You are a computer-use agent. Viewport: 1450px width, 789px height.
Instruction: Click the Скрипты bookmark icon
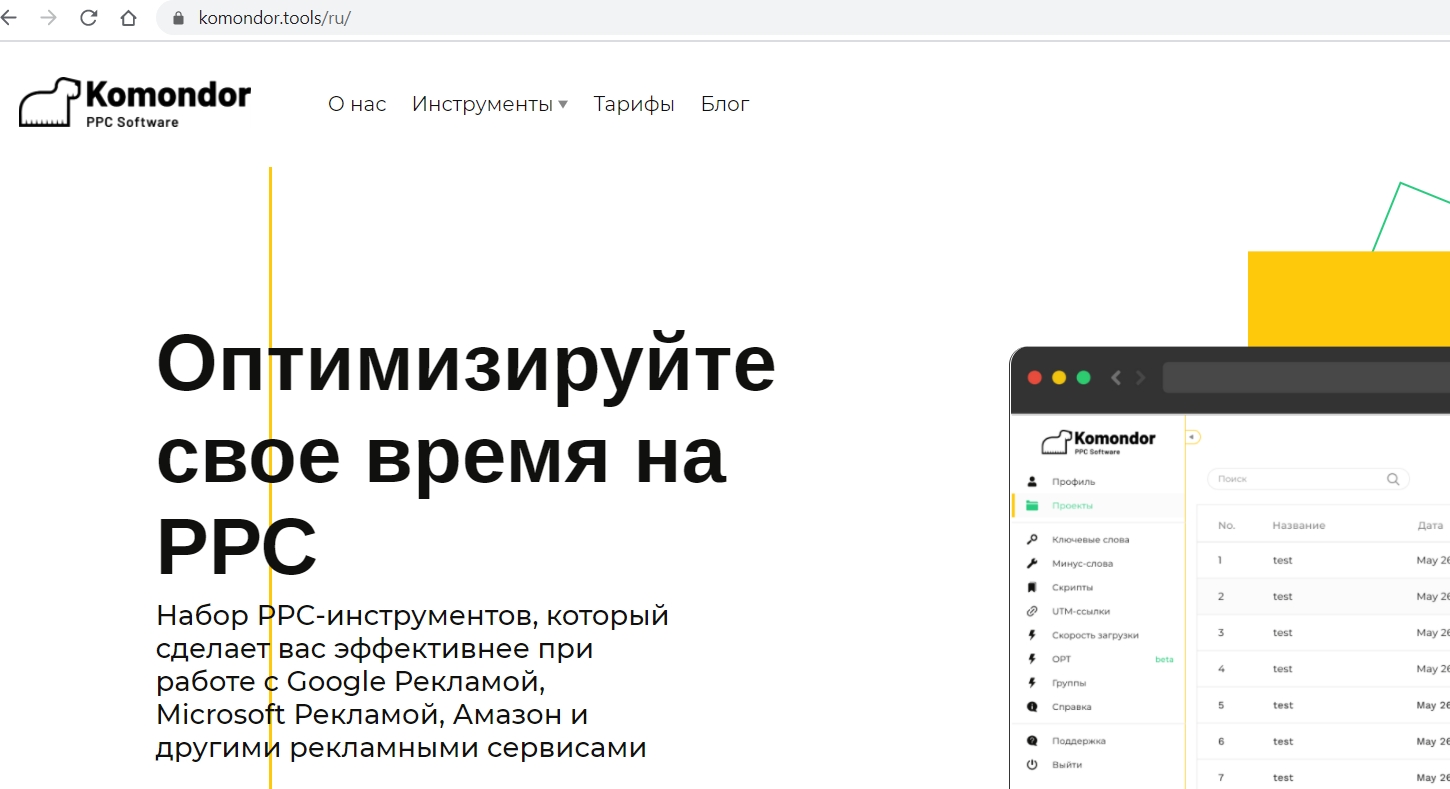(1032, 588)
